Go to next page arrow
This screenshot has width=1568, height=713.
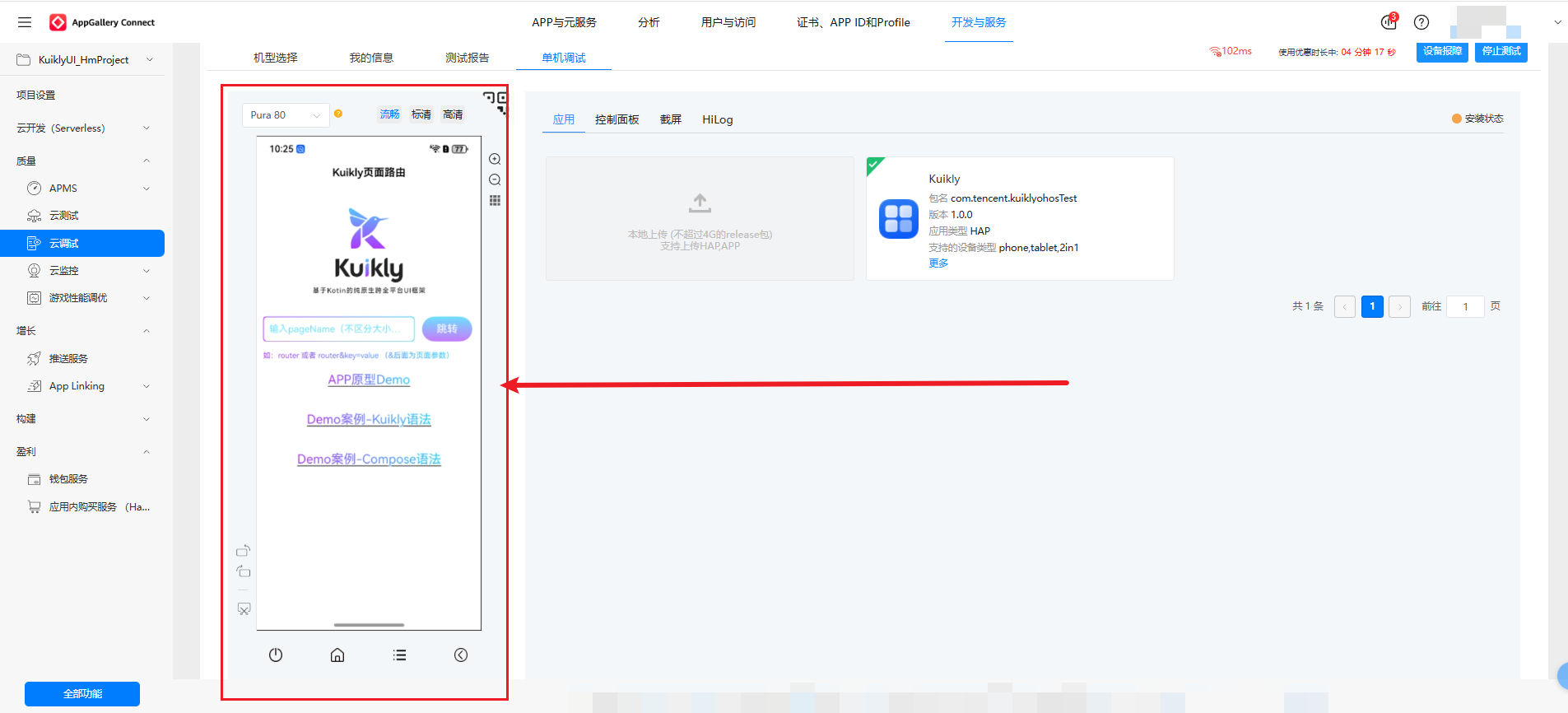pyautogui.click(x=1400, y=306)
